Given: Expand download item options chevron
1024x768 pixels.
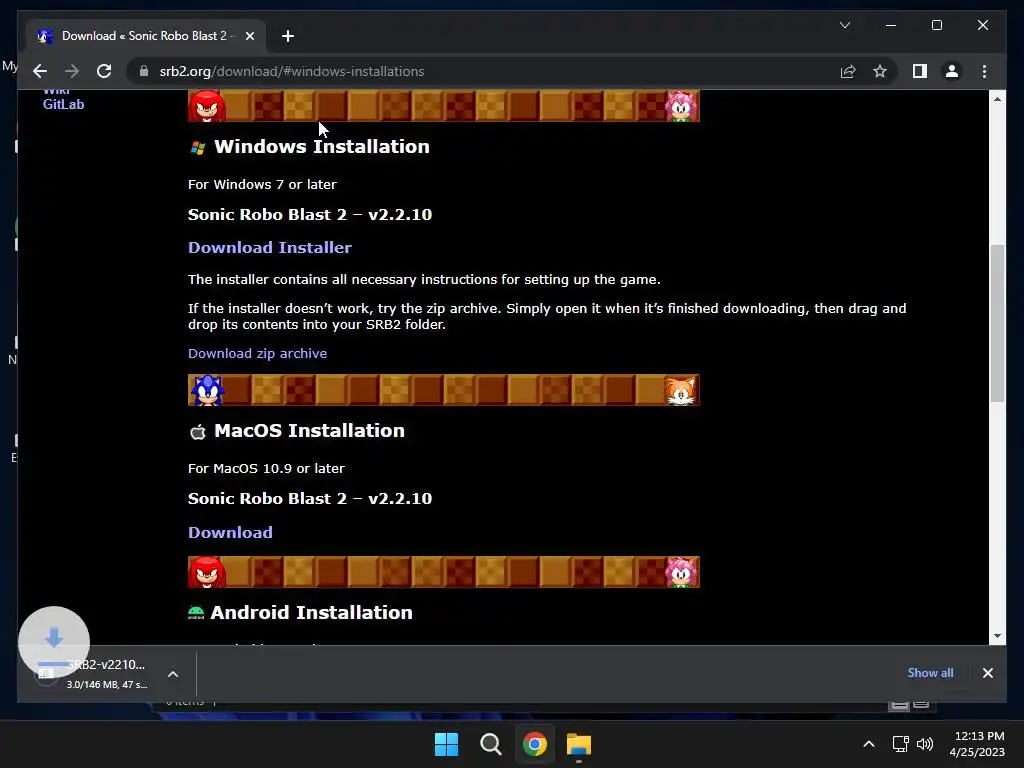Looking at the screenshot, I should point(173,674).
